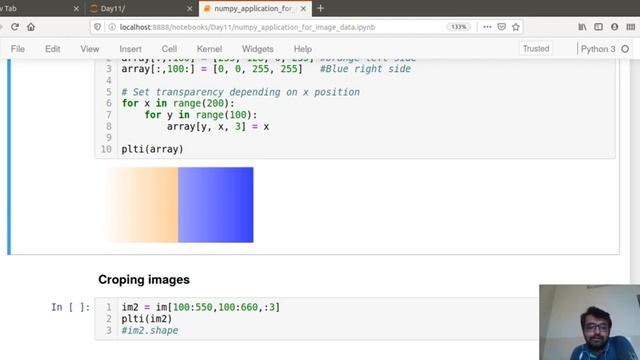Open the shield tracking protection icon
640x360 pixels.
tap(97, 27)
